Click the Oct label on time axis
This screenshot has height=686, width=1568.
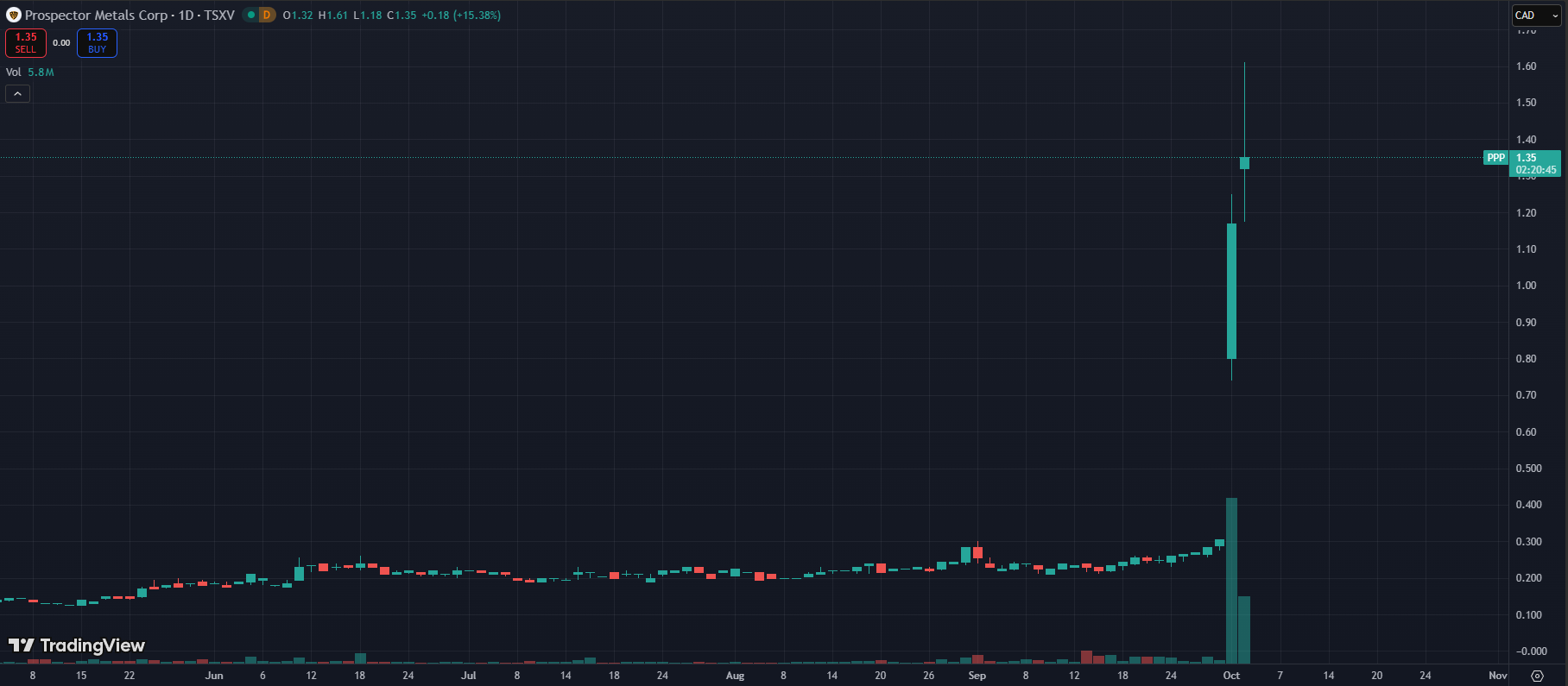click(1231, 676)
